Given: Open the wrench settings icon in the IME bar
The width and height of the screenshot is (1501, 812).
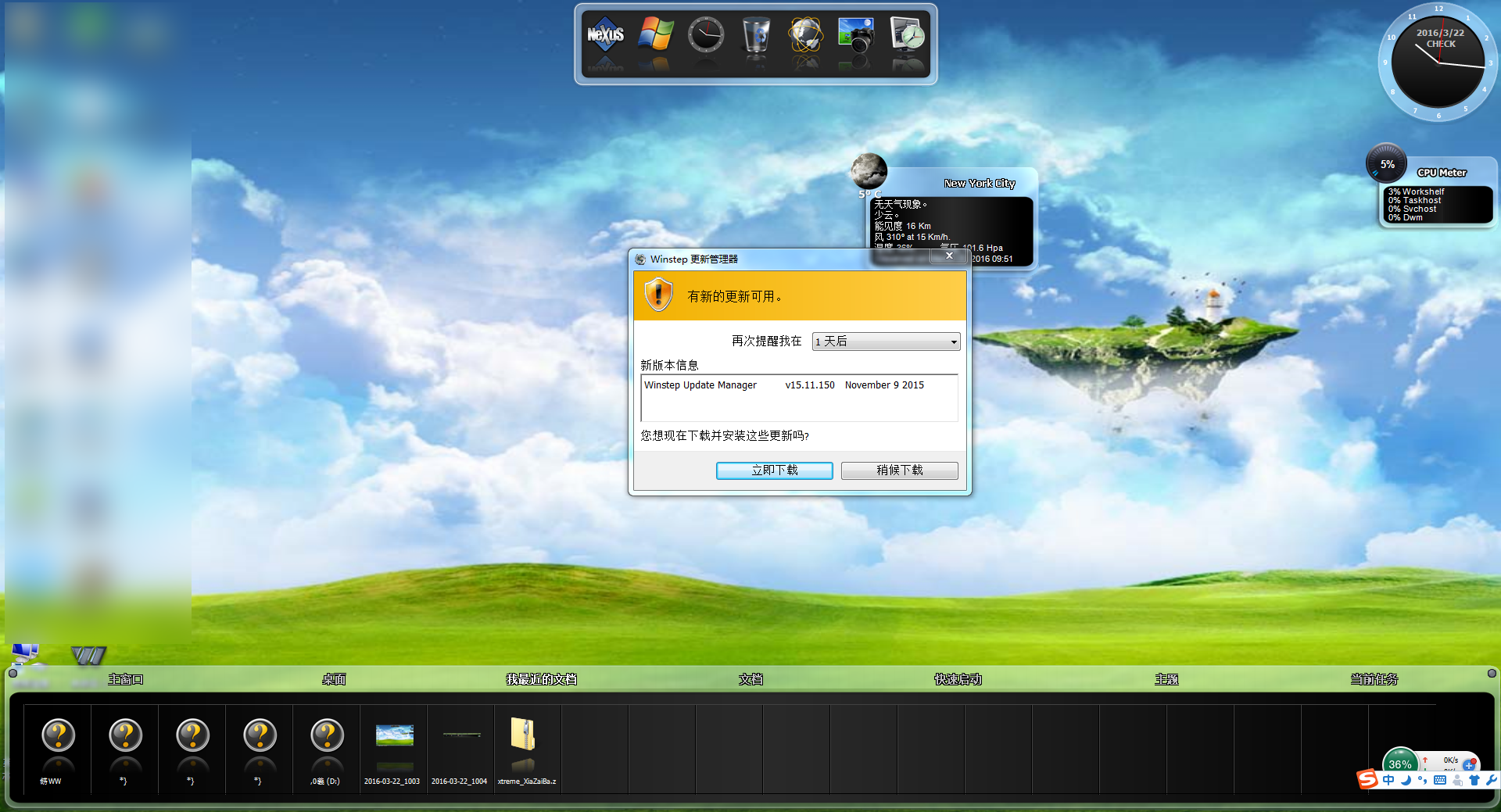Looking at the screenshot, I should tap(1491, 780).
